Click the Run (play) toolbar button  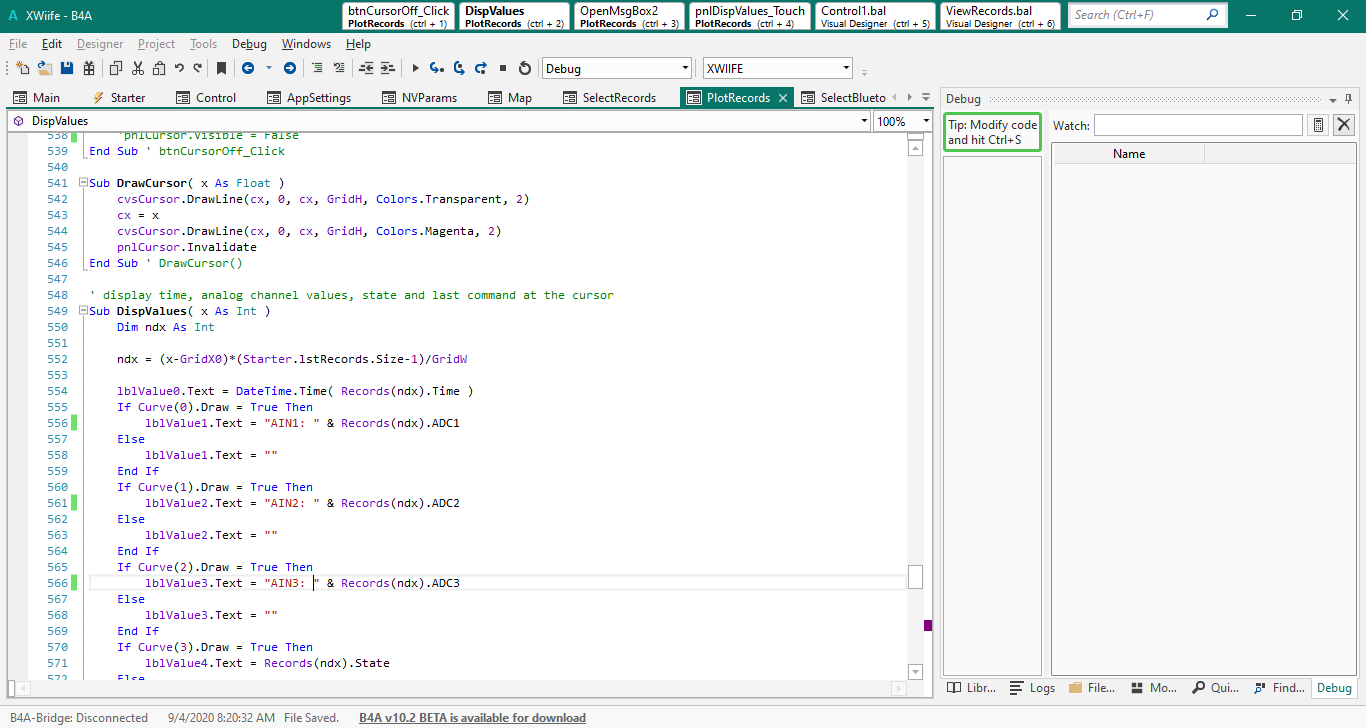[x=415, y=69]
